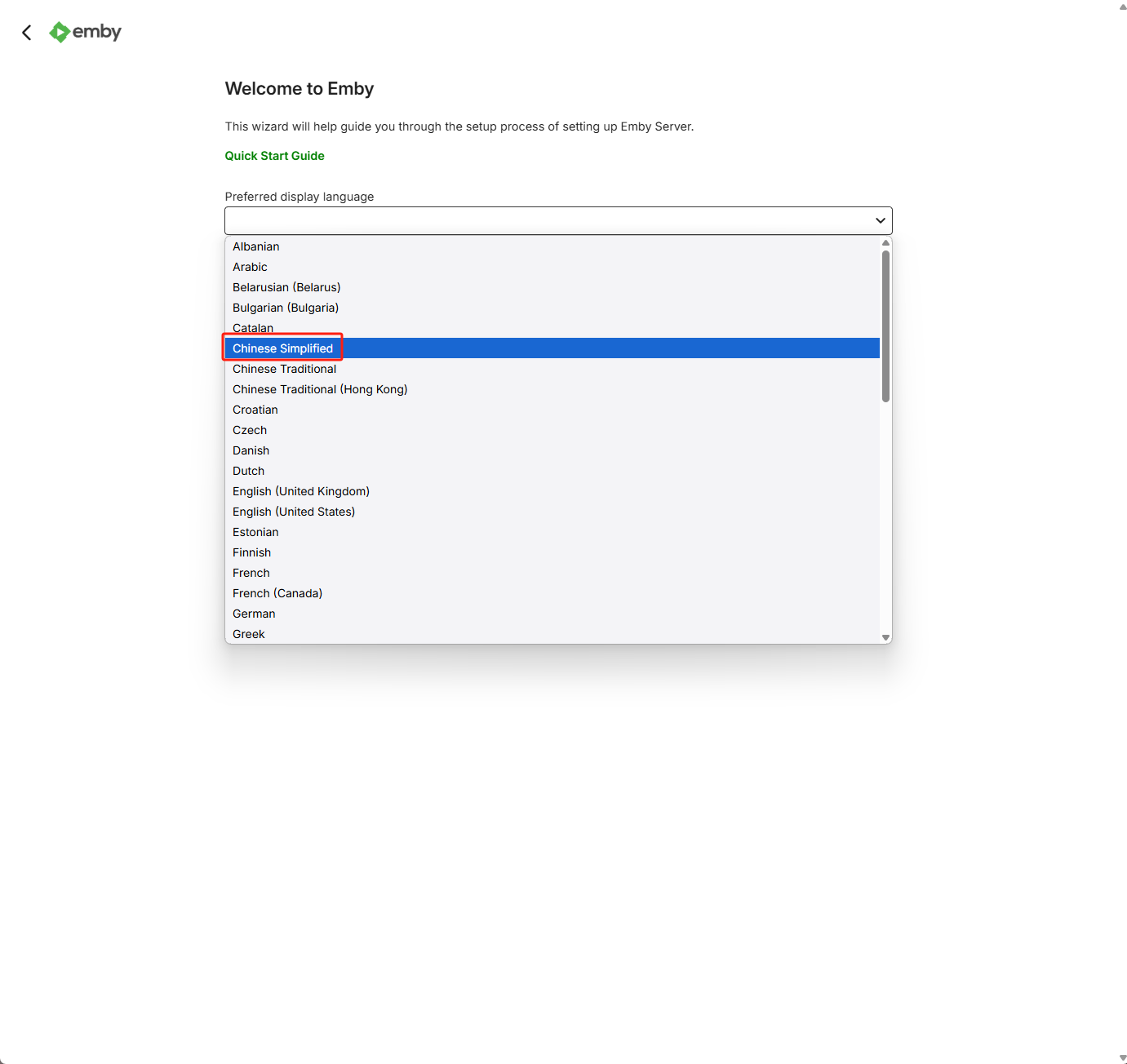Click the Emby logo
This screenshot has height=1064, width=1127.
click(86, 32)
